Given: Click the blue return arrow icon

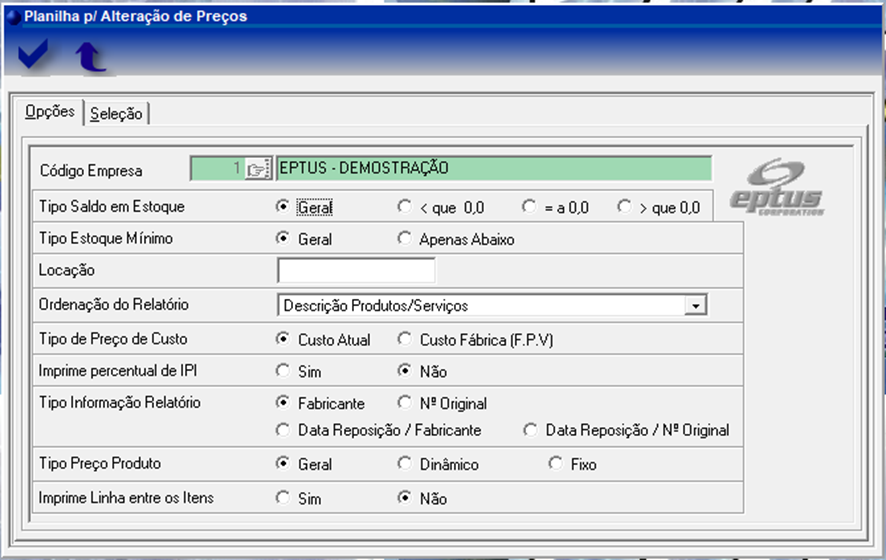Looking at the screenshot, I should pos(91,58).
